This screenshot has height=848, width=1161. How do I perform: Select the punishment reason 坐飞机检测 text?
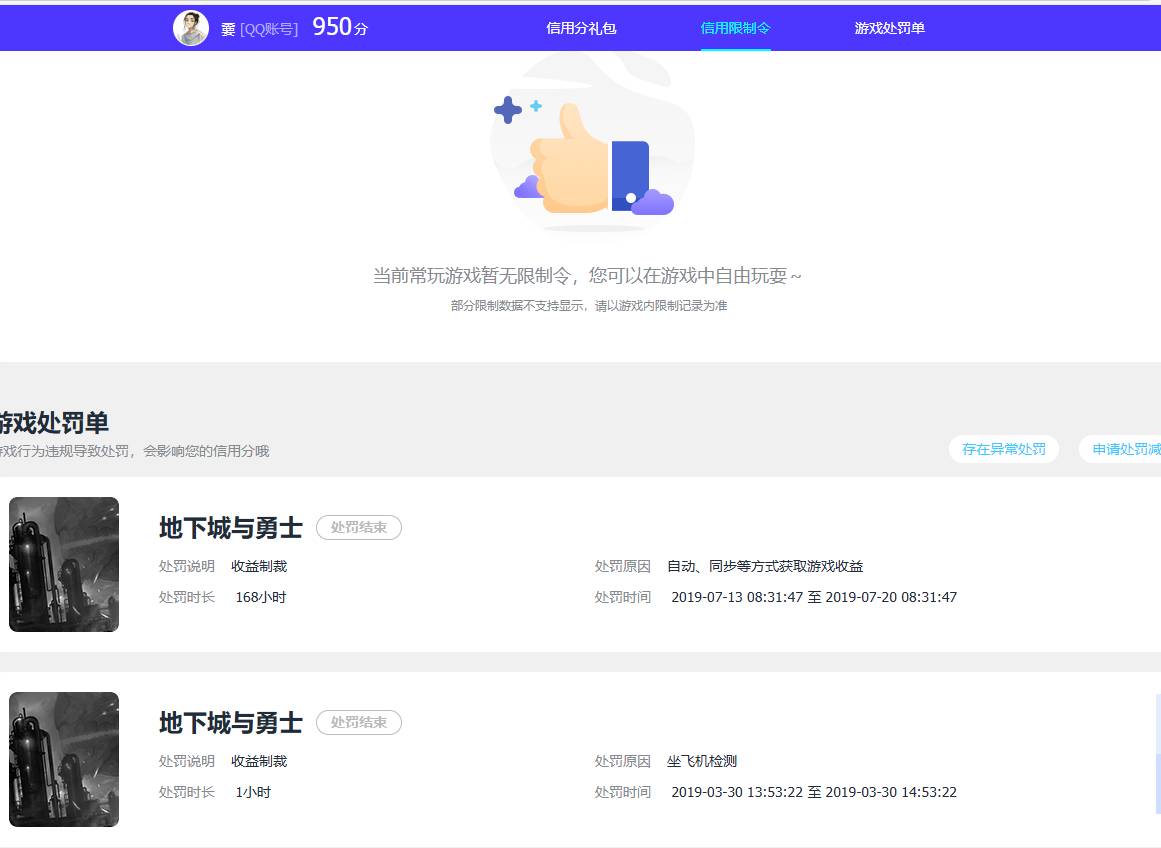pyautogui.click(x=700, y=760)
